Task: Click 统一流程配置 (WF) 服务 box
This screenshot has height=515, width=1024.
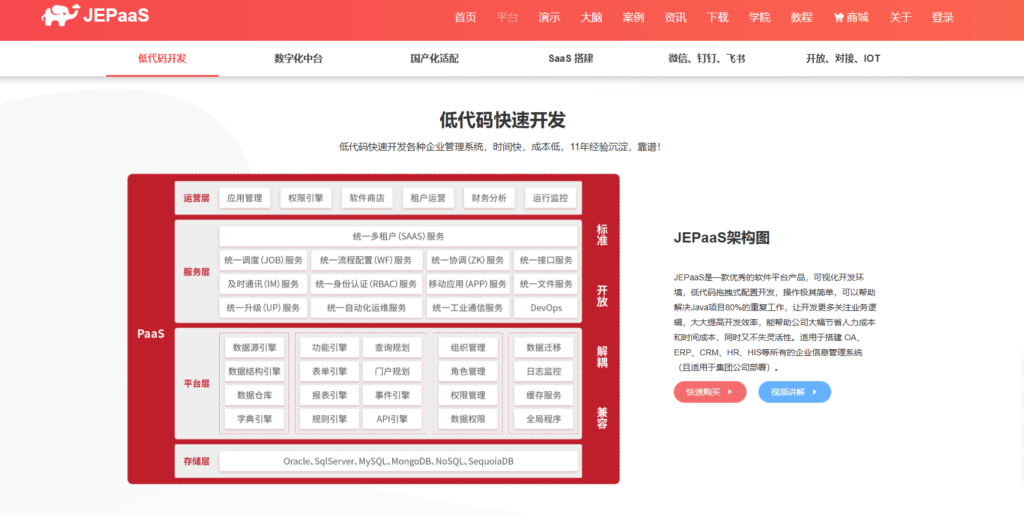Action: [x=366, y=260]
